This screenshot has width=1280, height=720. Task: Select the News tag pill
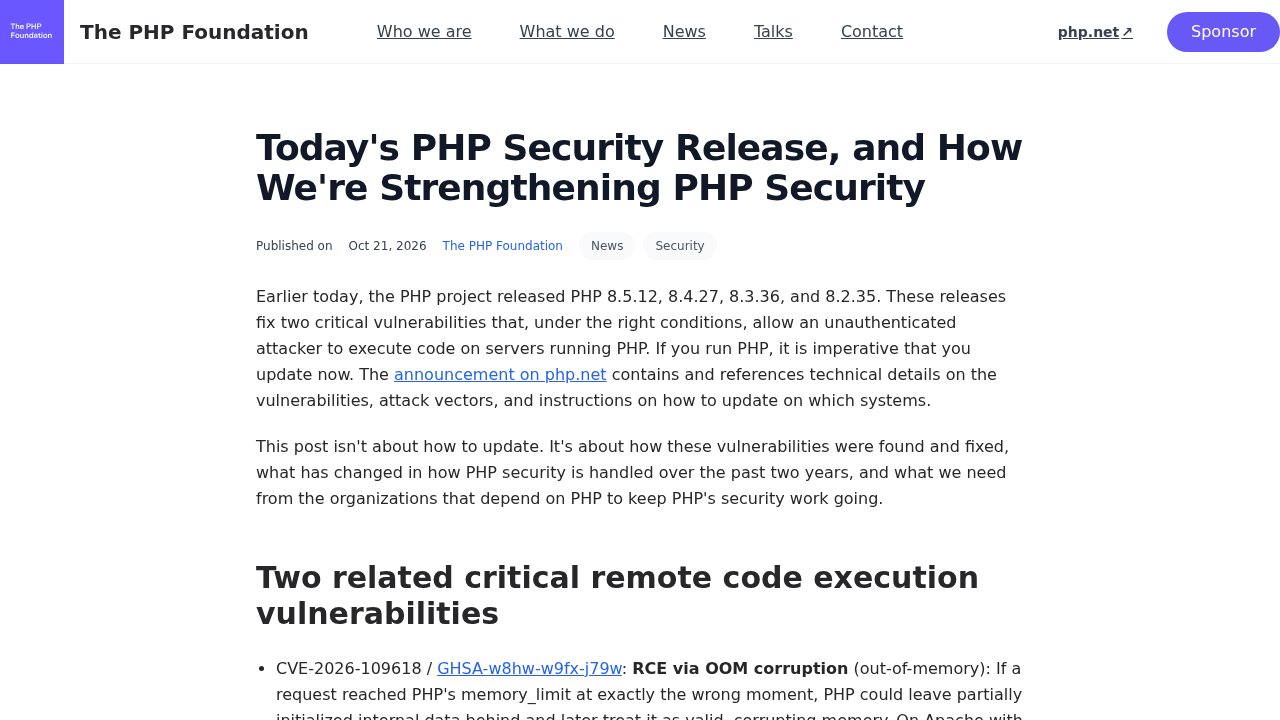(607, 246)
